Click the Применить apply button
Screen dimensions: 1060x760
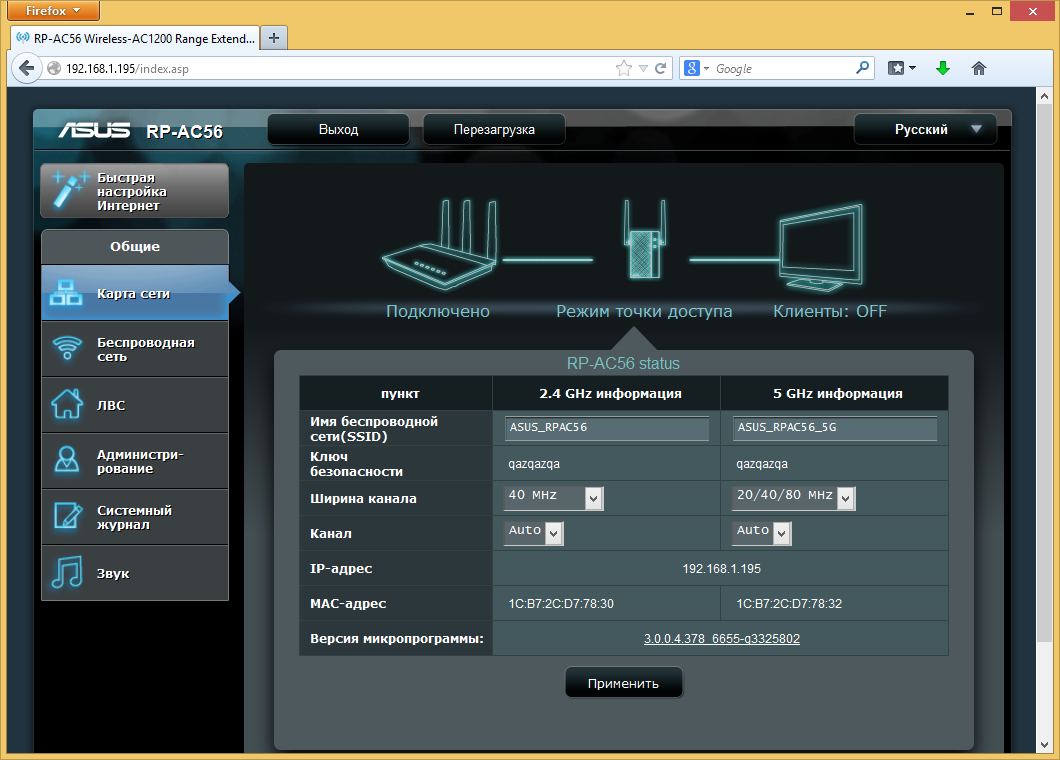[623, 683]
